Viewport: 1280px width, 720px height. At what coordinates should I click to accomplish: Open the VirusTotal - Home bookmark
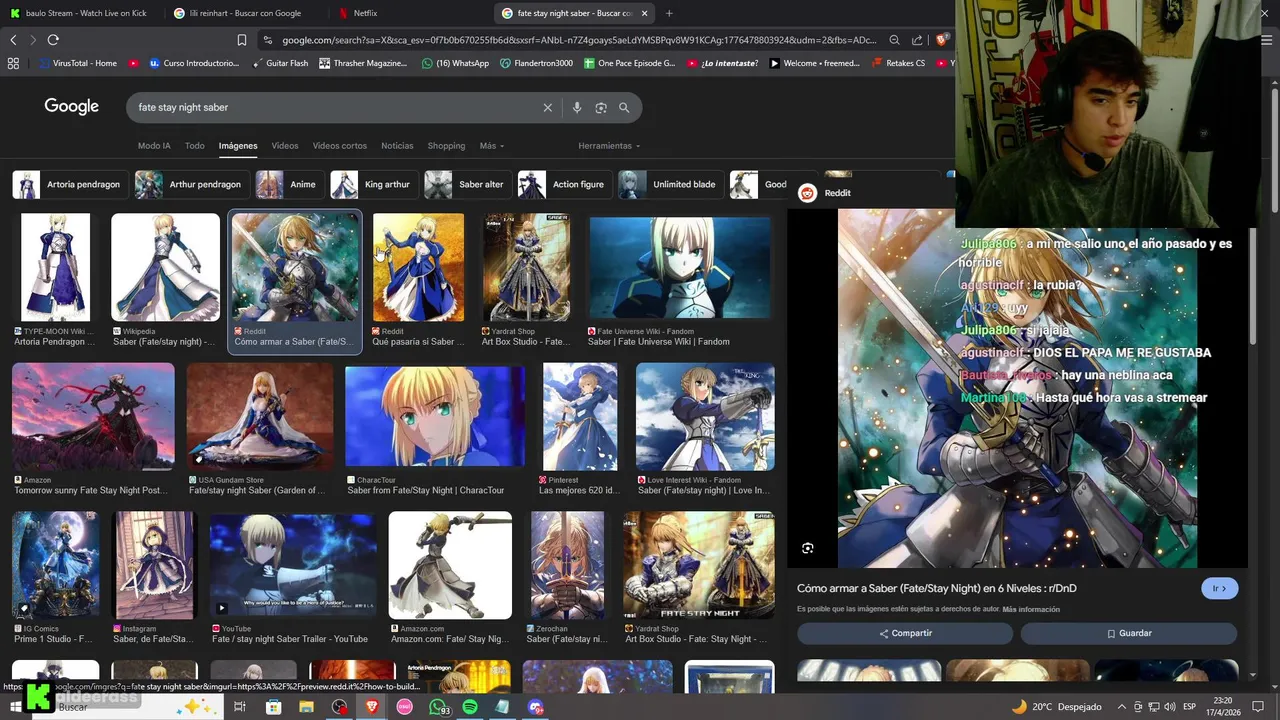coord(78,63)
